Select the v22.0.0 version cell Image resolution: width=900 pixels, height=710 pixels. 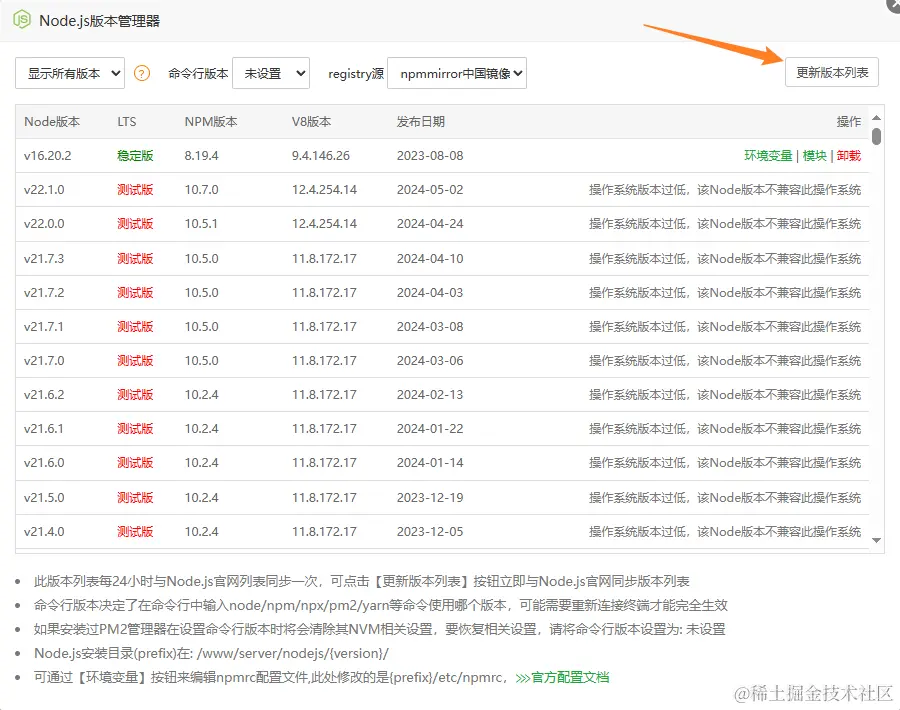click(x=44, y=223)
